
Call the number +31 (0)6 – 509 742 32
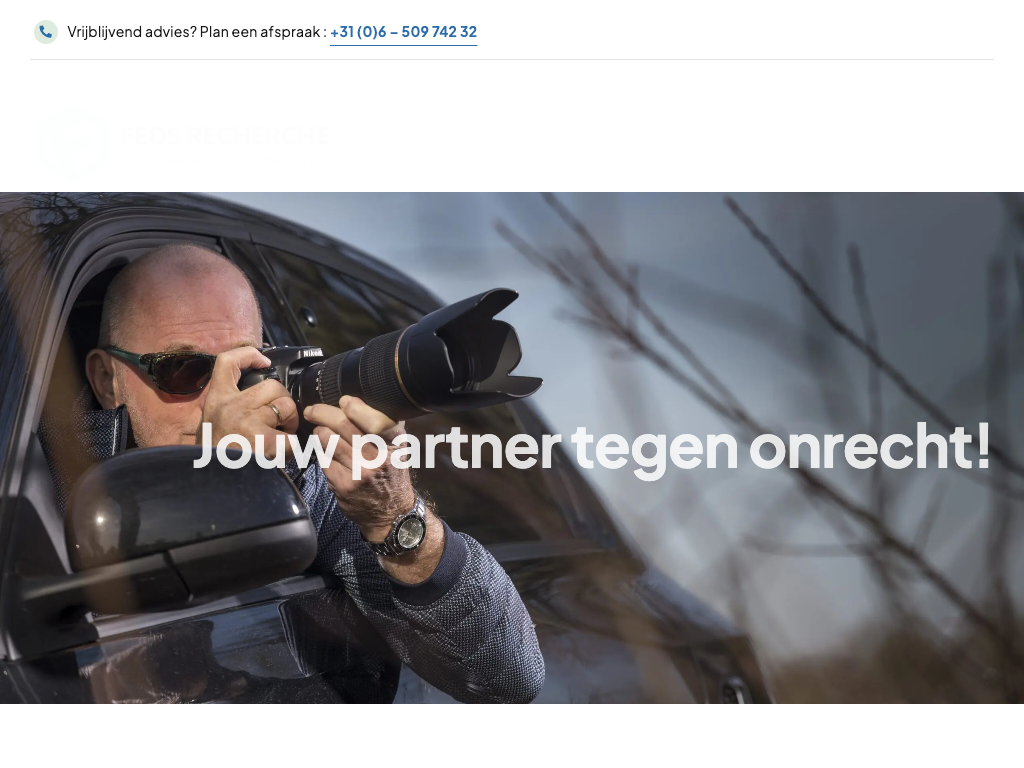click(x=404, y=32)
